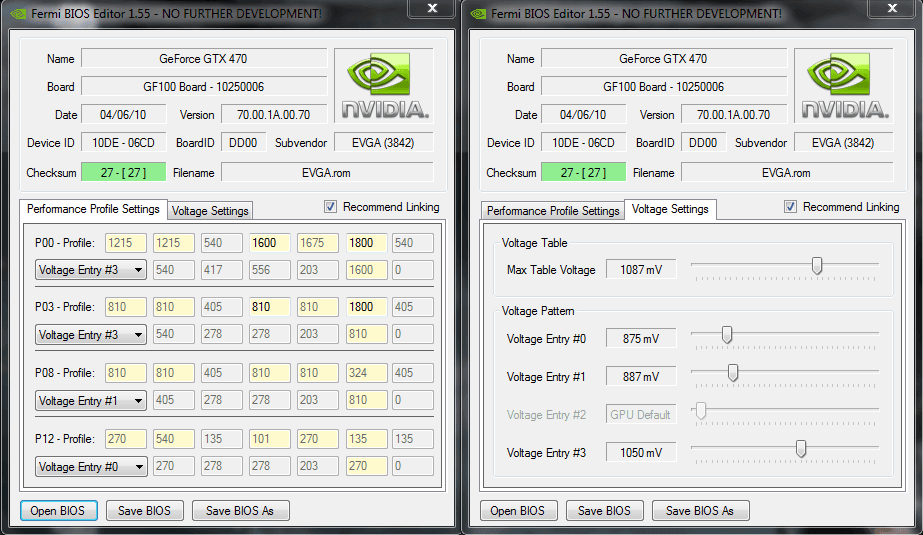This screenshot has height=535, width=923.
Task: Click Open BIOS in right window
Action: point(517,510)
